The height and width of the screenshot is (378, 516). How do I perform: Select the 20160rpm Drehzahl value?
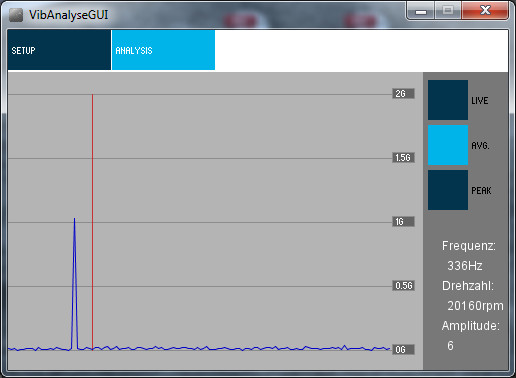pos(475,306)
